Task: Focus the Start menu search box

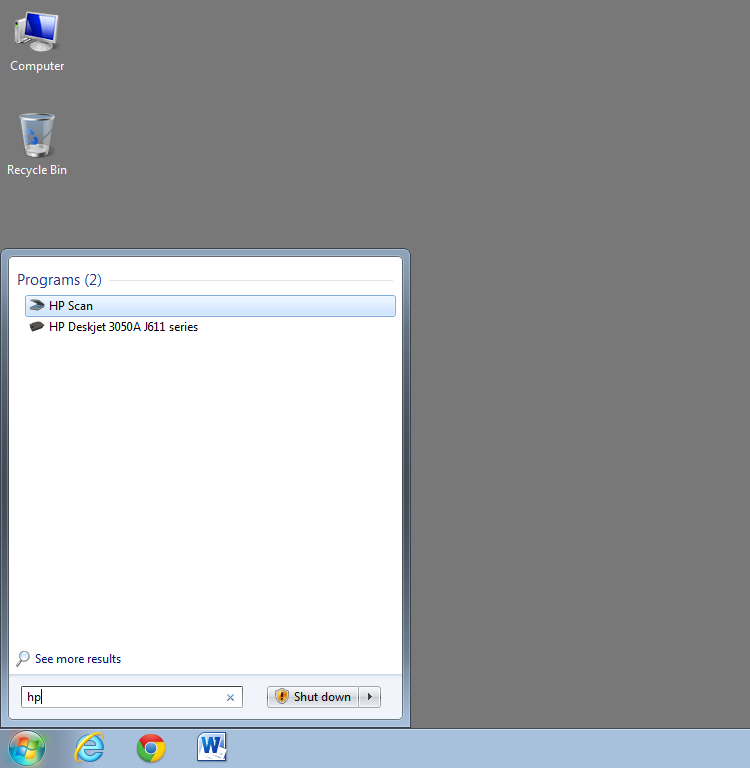Action: coord(132,697)
